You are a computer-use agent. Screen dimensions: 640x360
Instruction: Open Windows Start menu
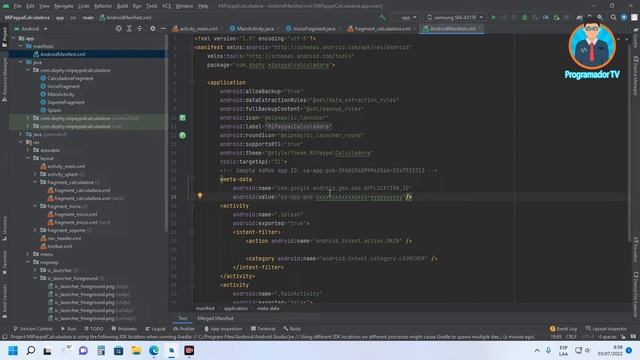click(x=13, y=351)
